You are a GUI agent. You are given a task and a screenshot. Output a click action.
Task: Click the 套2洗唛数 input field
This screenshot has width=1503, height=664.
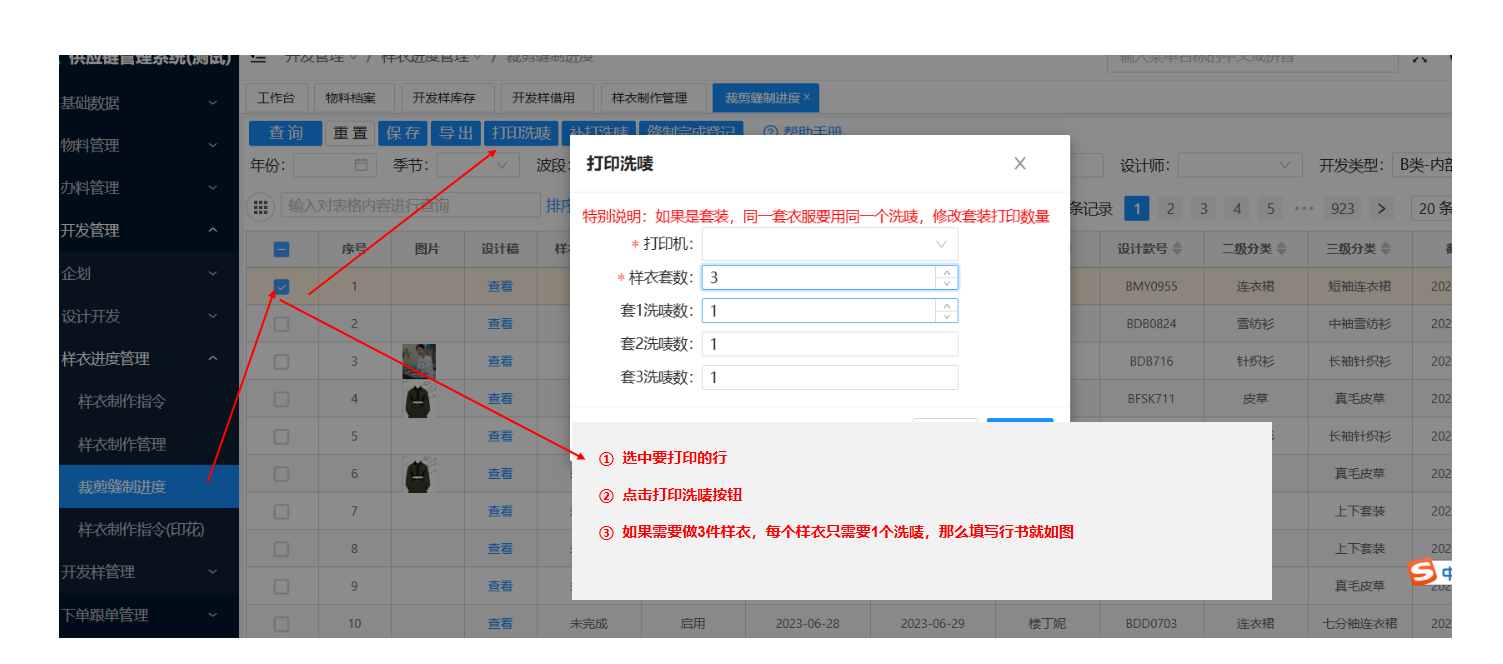pyautogui.click(x=829, y=344)
